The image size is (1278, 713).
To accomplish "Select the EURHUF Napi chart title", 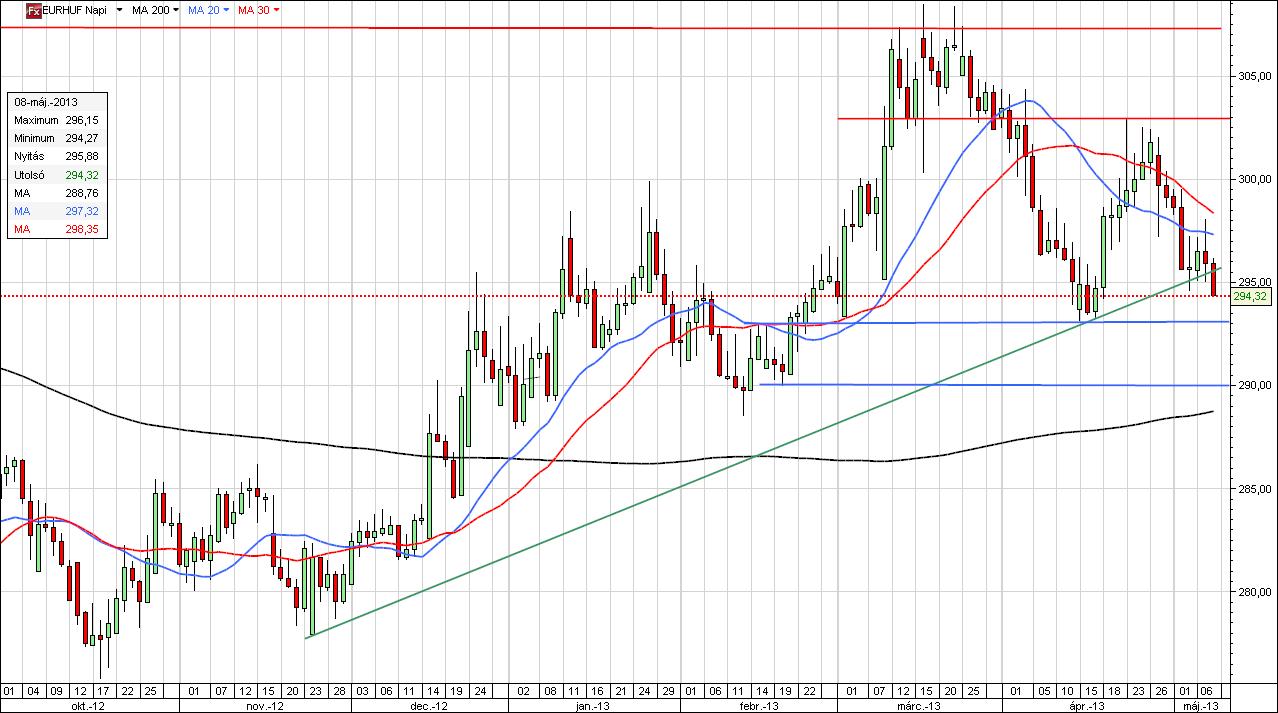I will point(75,10).
